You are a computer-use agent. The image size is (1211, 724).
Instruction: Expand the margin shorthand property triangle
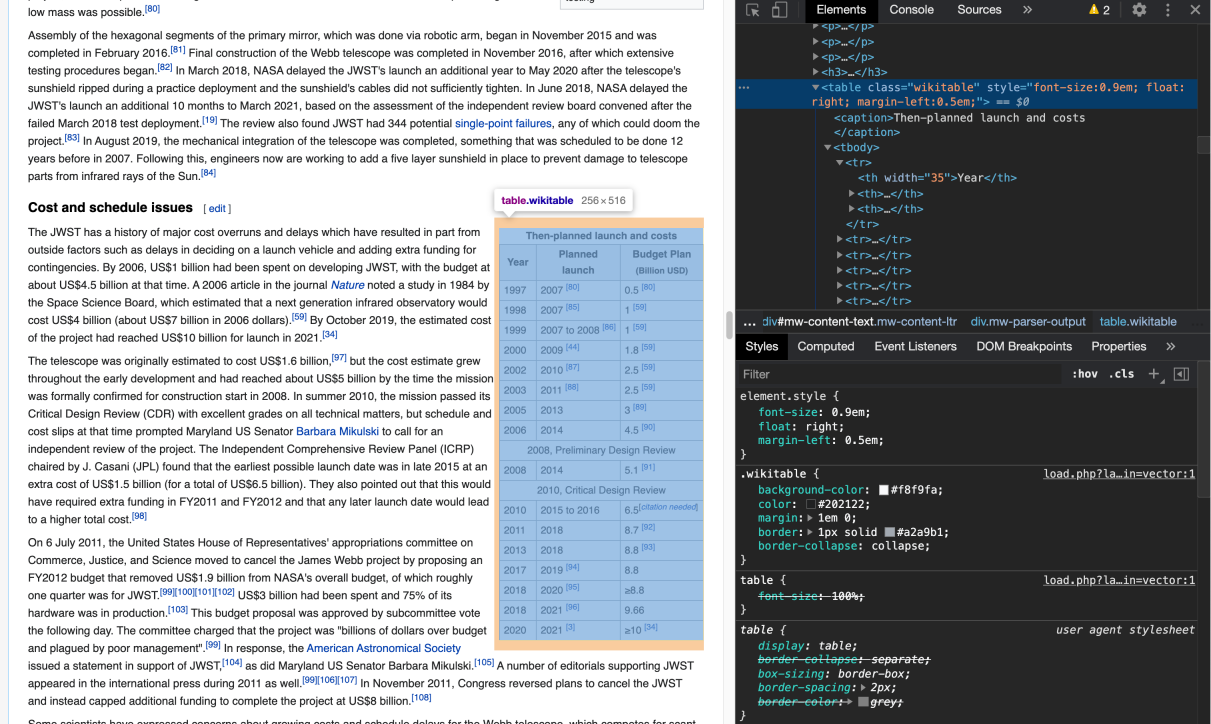(810, 518)
